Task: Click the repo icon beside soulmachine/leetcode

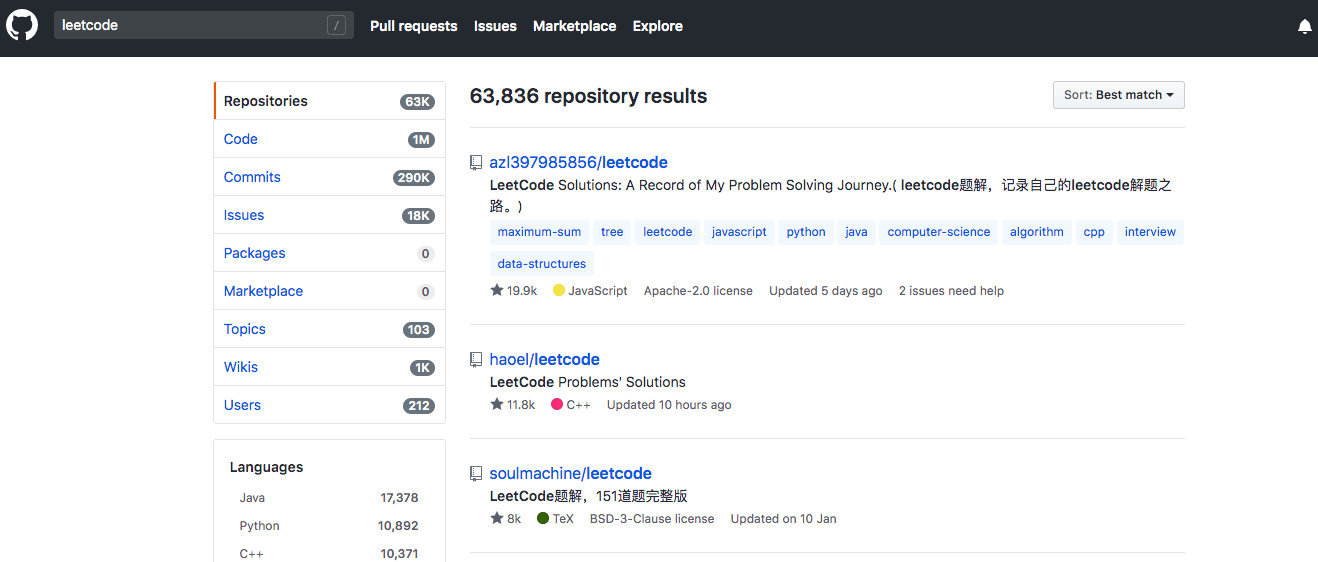Action: [476, 473]
